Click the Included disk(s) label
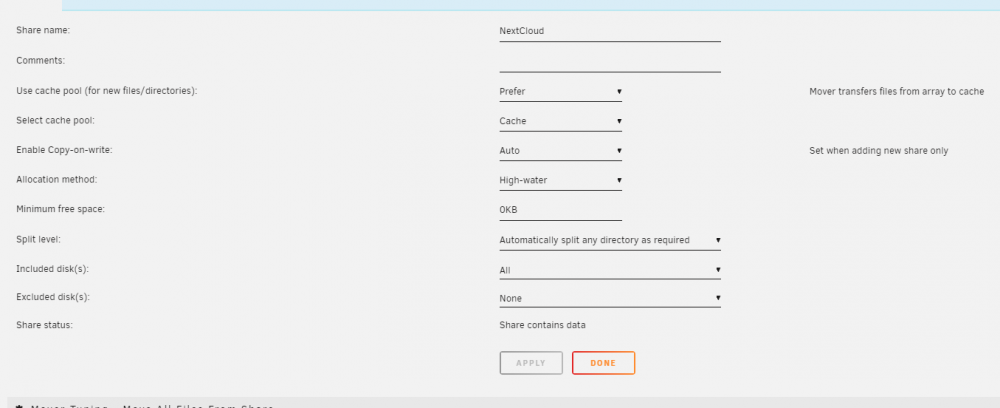This screenshot has width=1000, height=408. pyautogui.click(x=52, y=269)
